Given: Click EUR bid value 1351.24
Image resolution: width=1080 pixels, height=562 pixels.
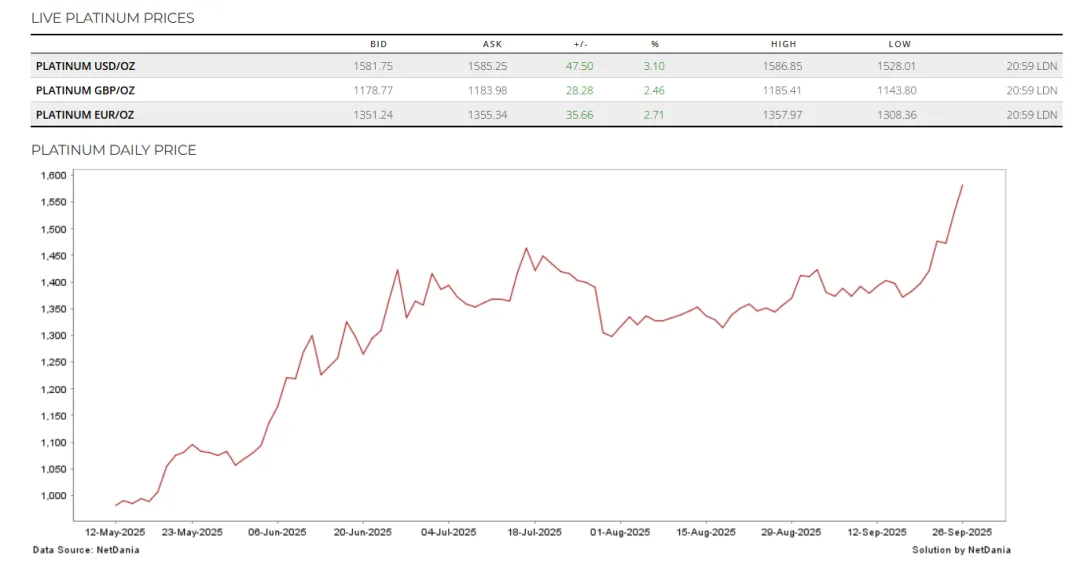Looking at the screenshot, I should coord(373,115).
